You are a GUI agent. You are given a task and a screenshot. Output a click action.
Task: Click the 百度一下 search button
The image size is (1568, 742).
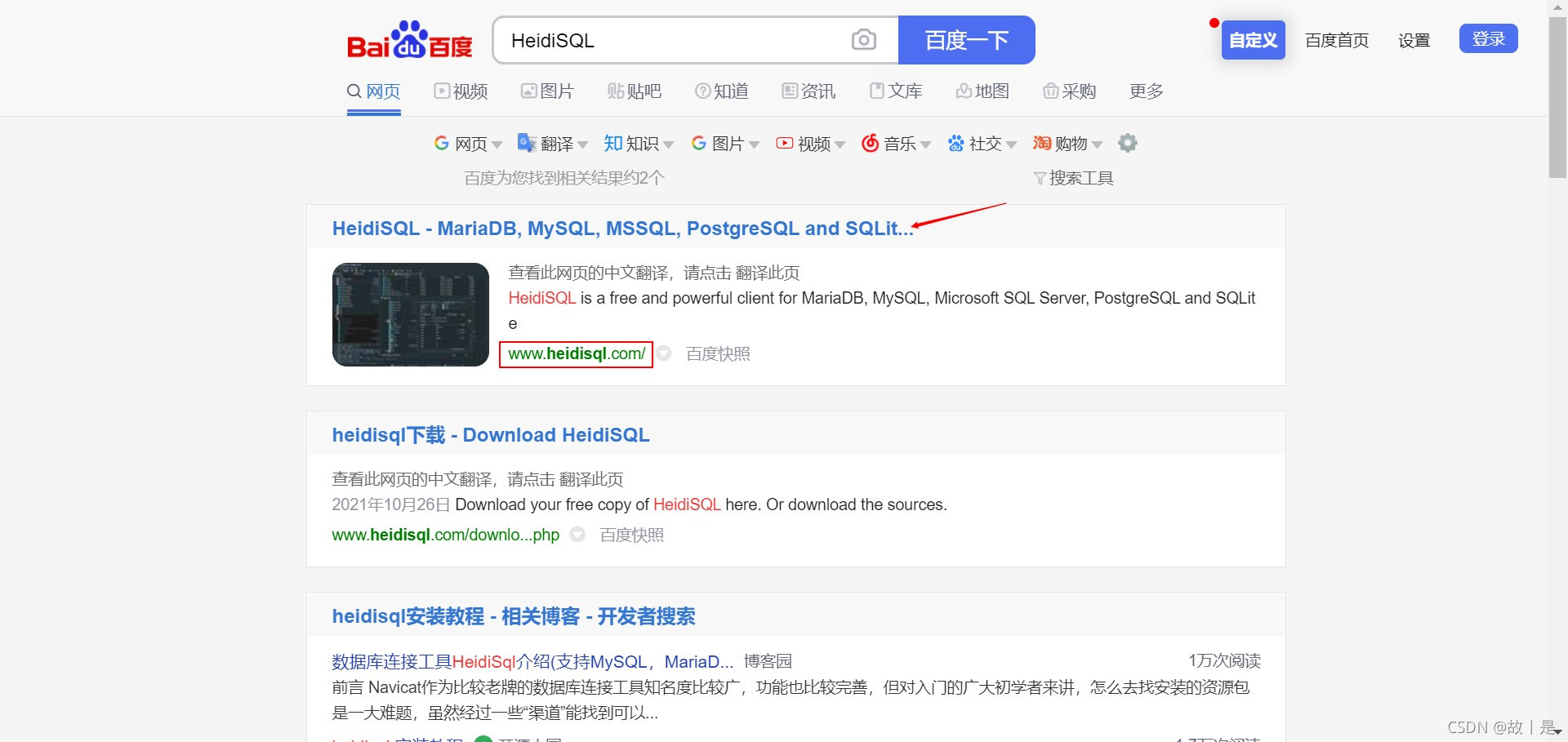tap(967, 40)
